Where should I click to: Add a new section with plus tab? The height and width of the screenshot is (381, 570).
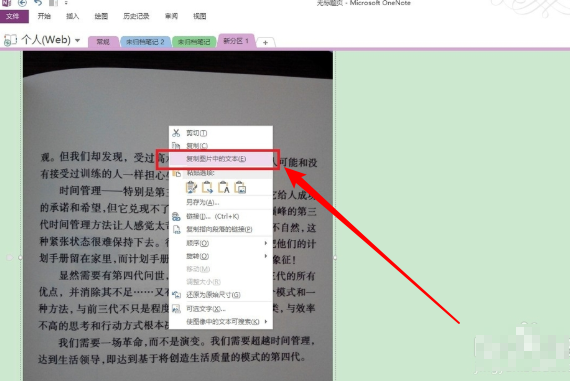tap(265, 43)
